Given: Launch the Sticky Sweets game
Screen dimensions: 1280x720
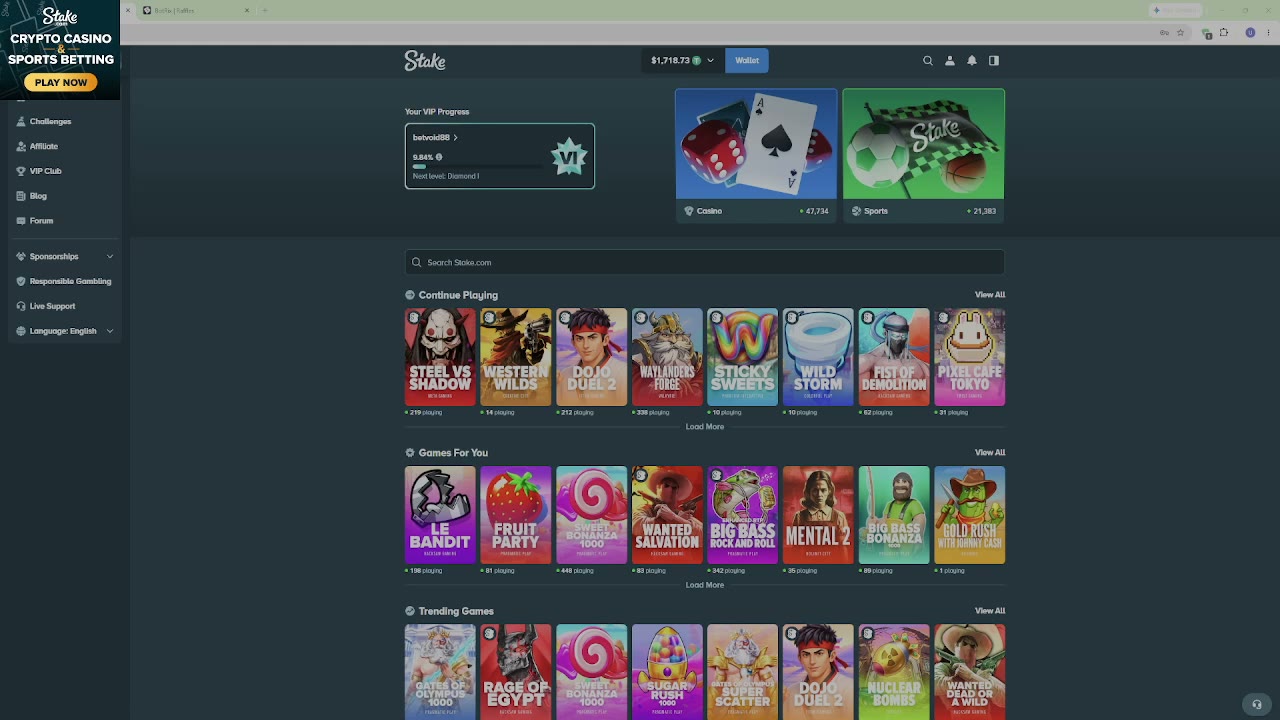Looking at the screenshot, I should click(743, 357).
